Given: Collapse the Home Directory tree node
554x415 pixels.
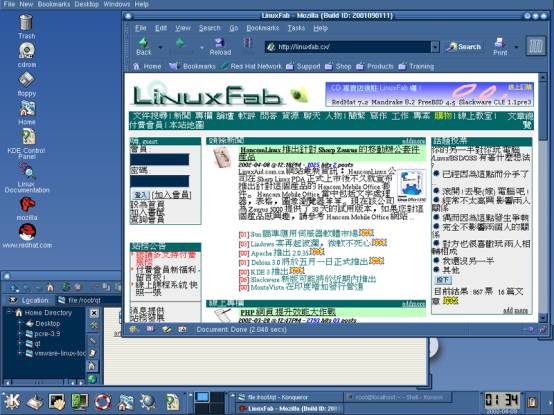Looking at the screenshot, I should (x=9, y=312).
